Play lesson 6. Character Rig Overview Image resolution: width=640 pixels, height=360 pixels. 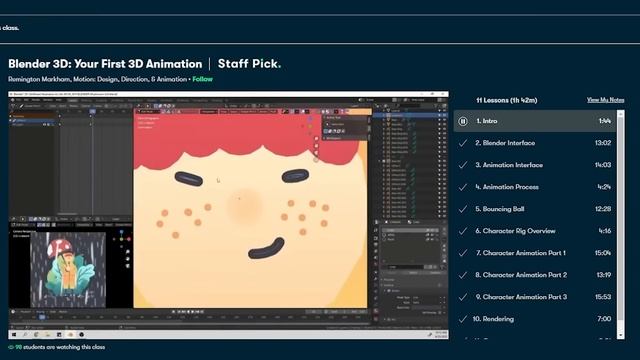point(535,231)
